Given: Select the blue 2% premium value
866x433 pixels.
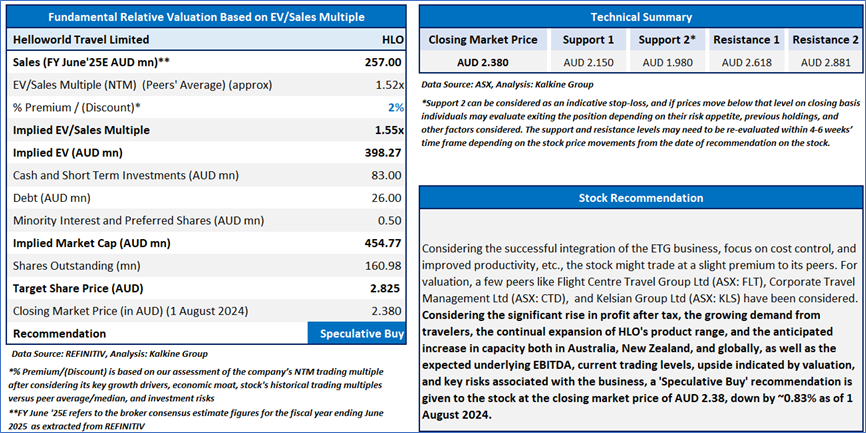Looking at the screenshot, I should 396,107.
